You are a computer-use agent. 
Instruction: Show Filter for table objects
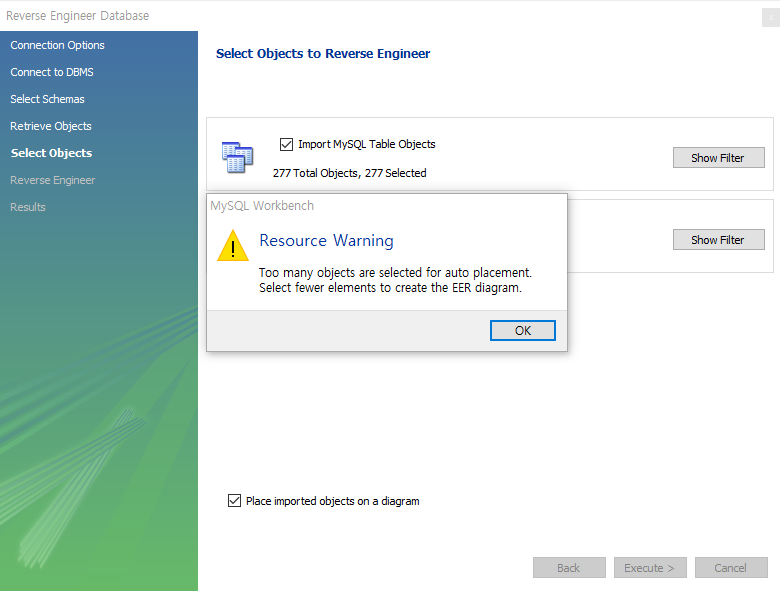pyautogui.click(x=718, y=158)
